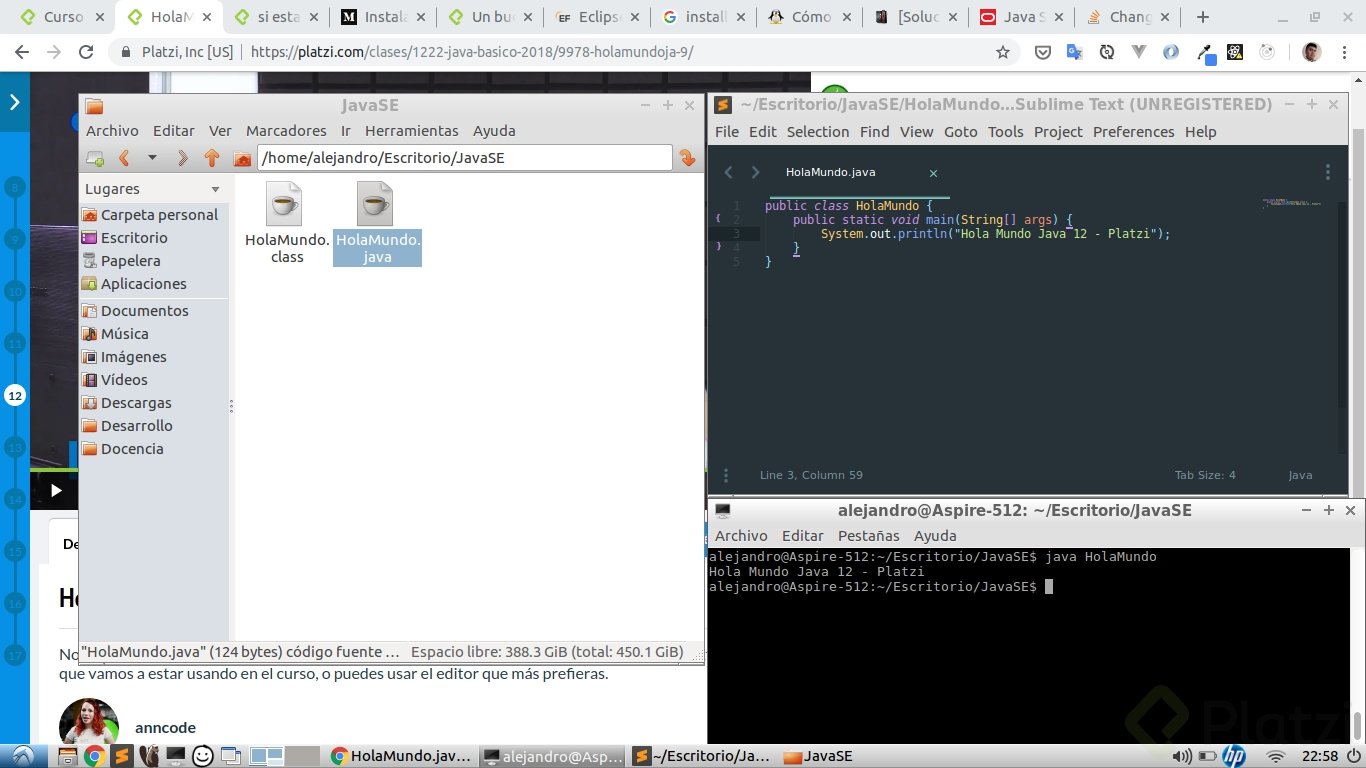Click Sublime's previous tab left chevron
Viewport: 1366px width, 768px height.
pos(729,173)
